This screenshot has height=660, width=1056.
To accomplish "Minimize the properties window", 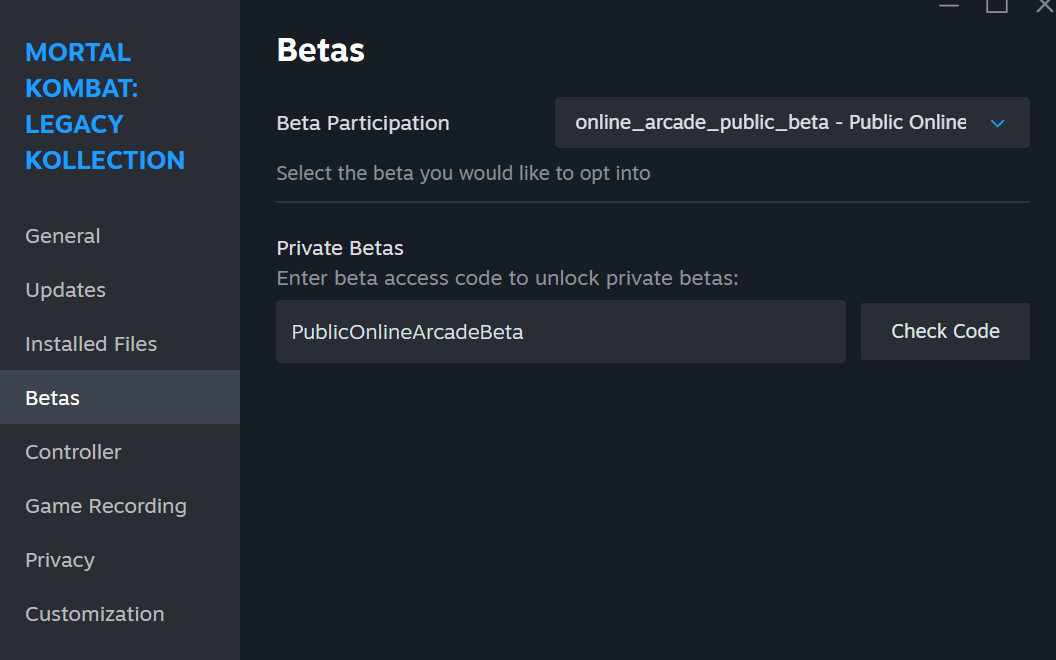I will (948, 5).
